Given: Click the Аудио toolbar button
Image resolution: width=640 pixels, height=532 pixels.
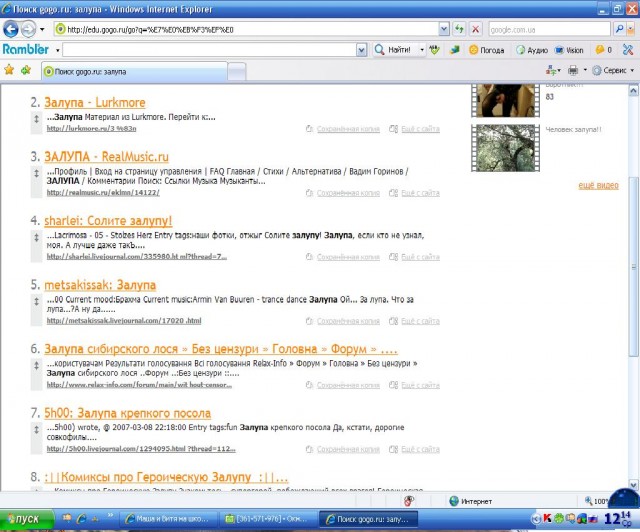Looking at the screenshot, I should [532, 50].
